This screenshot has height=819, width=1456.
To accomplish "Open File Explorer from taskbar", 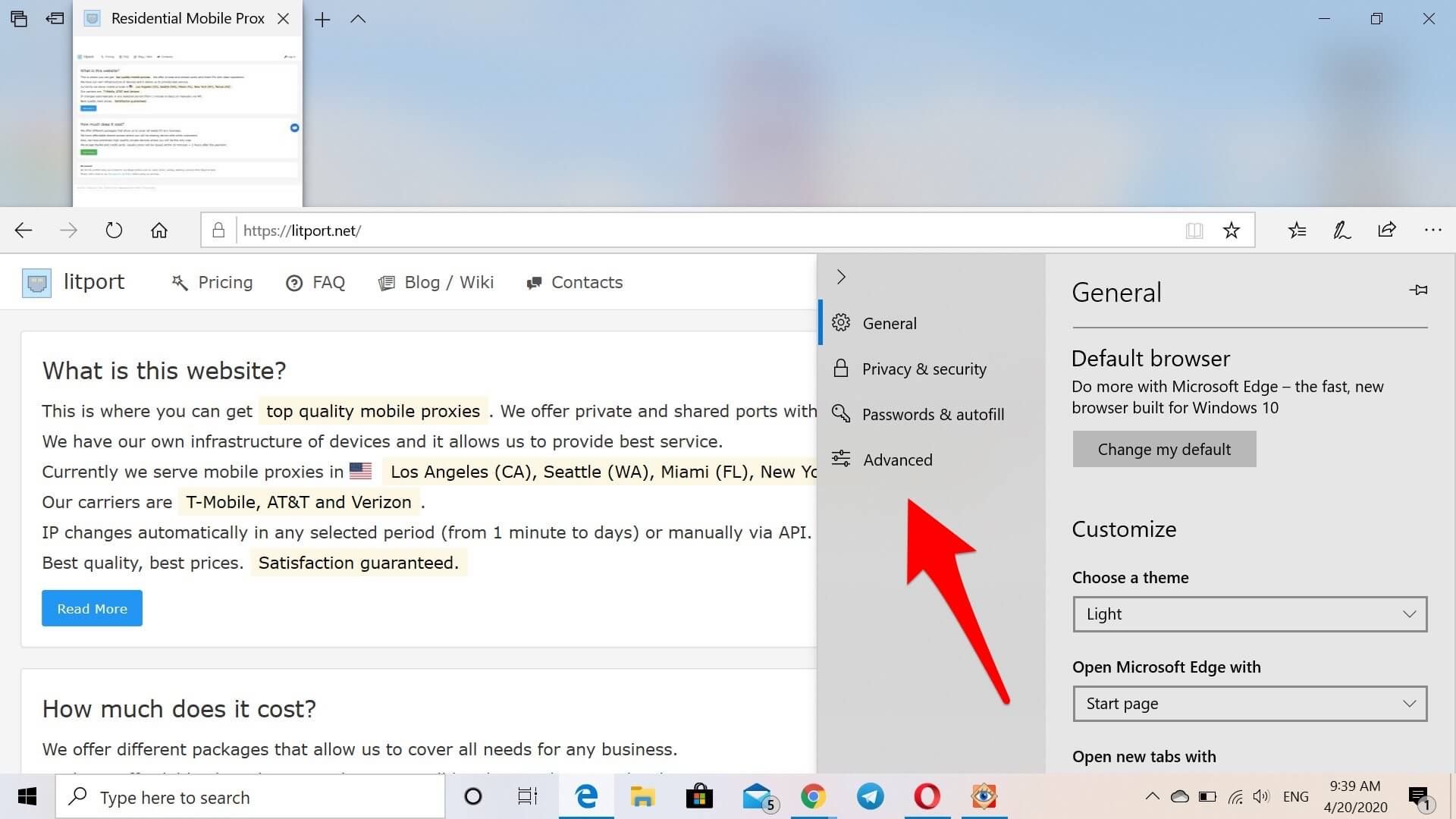I will coord(642,797).
